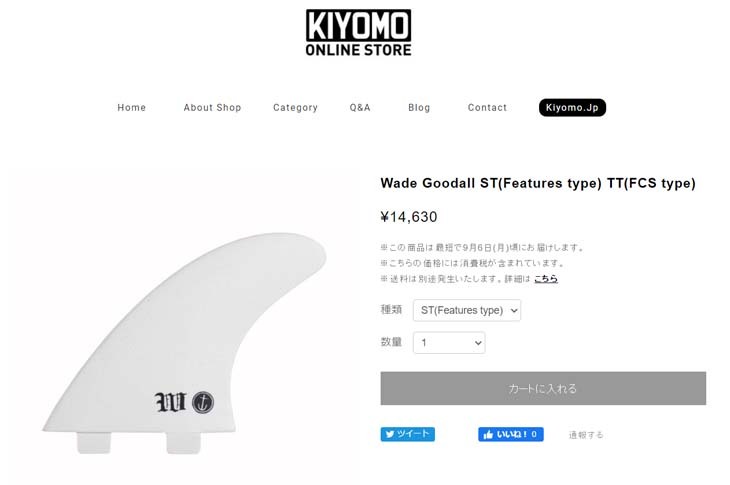Click the KIYOMO Online Store logo

(358, 33)
